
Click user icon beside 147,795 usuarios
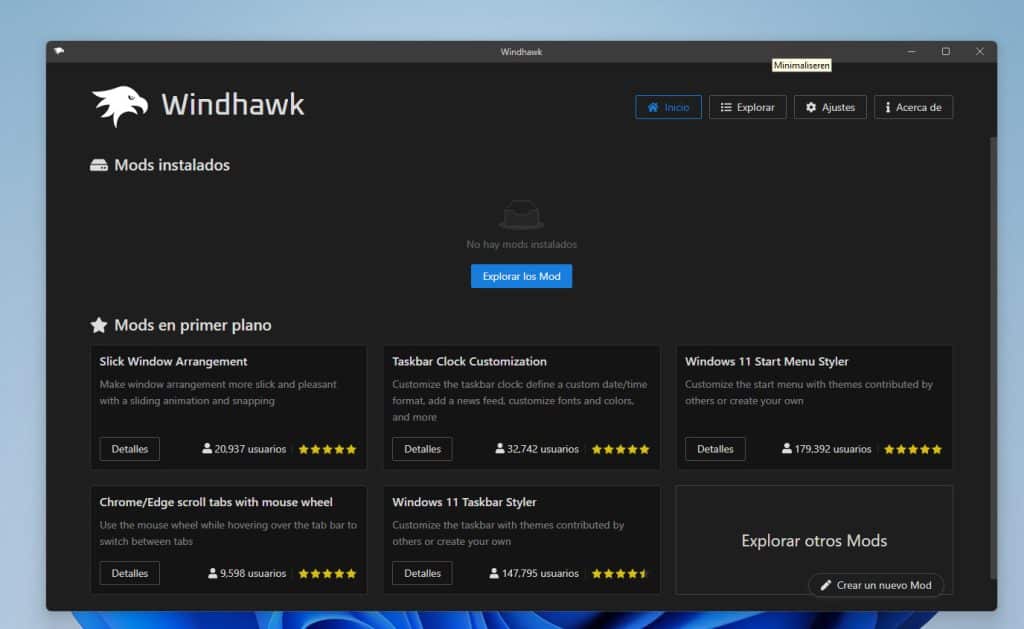click(x=494, y=573)
